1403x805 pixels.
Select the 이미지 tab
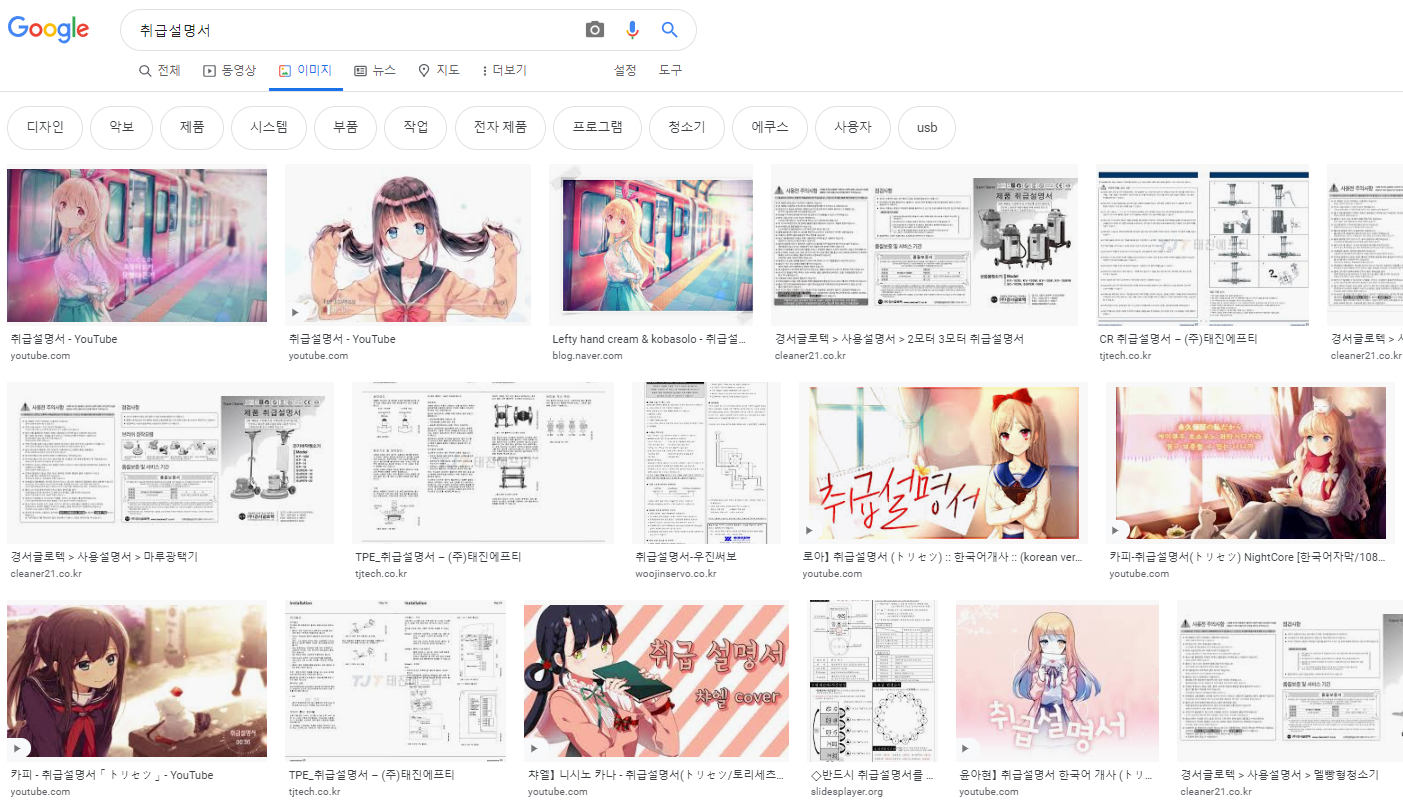click(x=306, y=70)
